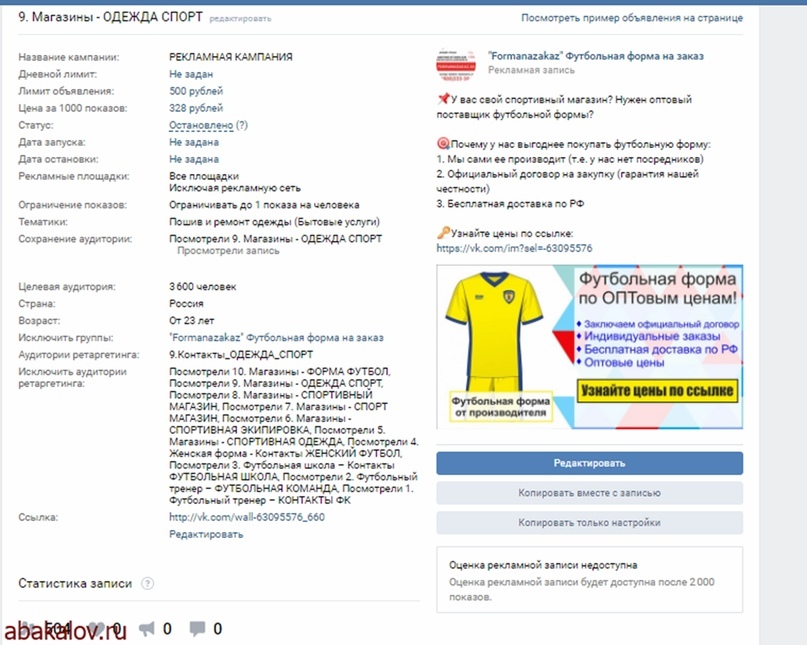
Task: Set the launch date Не задана
Action: (194, 142)
